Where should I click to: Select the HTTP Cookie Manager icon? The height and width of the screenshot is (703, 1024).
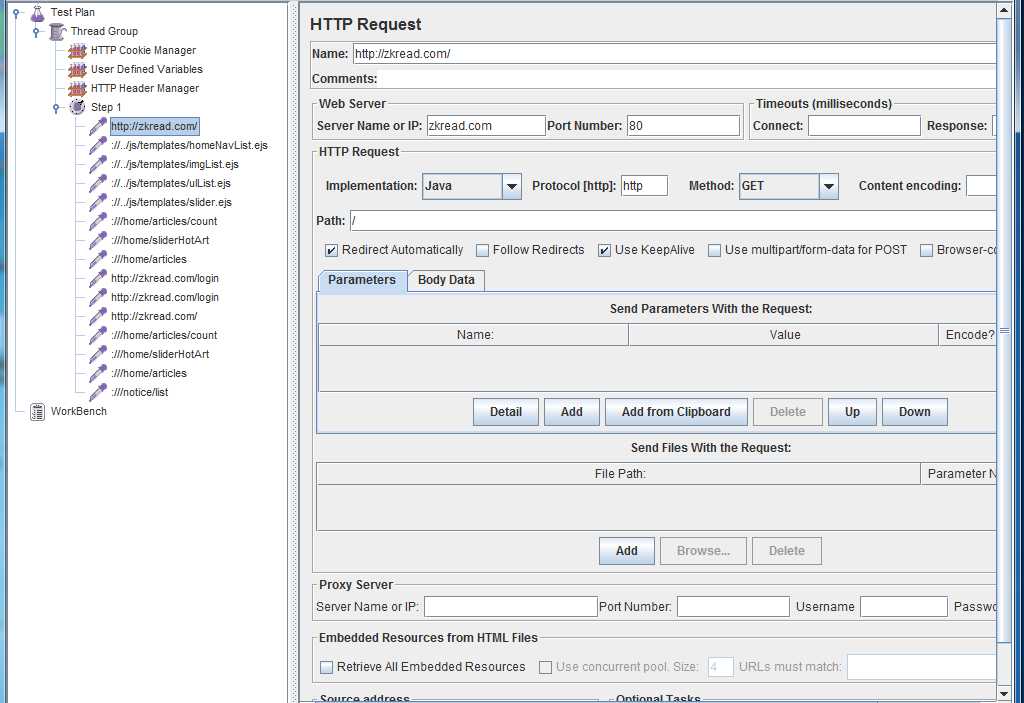click(77, 51)
